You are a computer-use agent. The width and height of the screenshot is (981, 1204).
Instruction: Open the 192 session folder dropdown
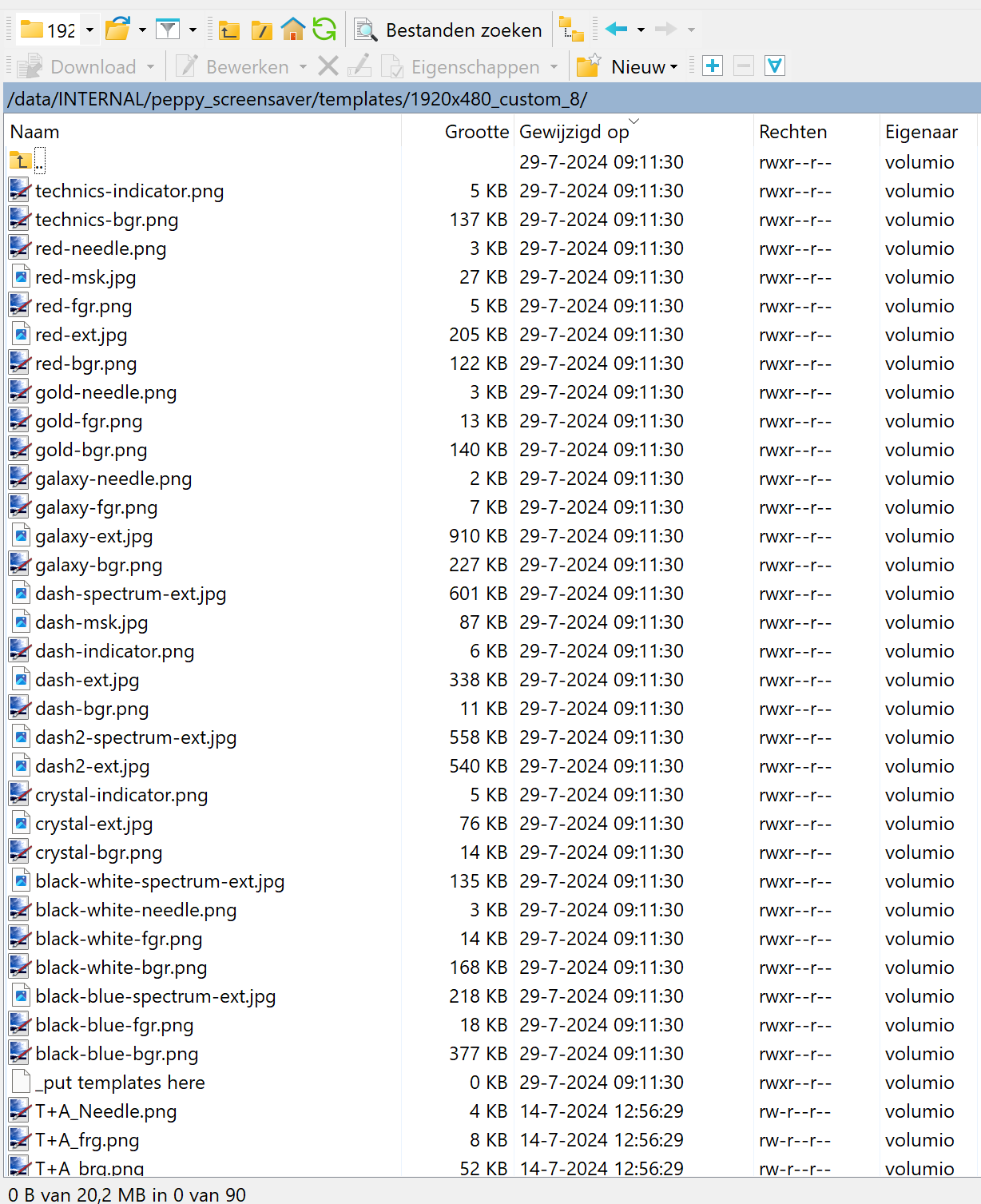[x=89, y=30]
